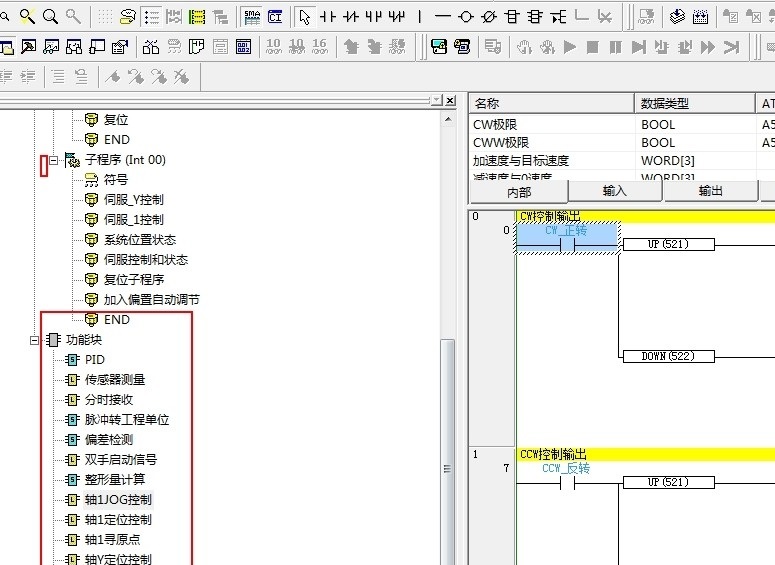
Task: Open the SMA mnemonics view icon
Action: click(252, 17)
